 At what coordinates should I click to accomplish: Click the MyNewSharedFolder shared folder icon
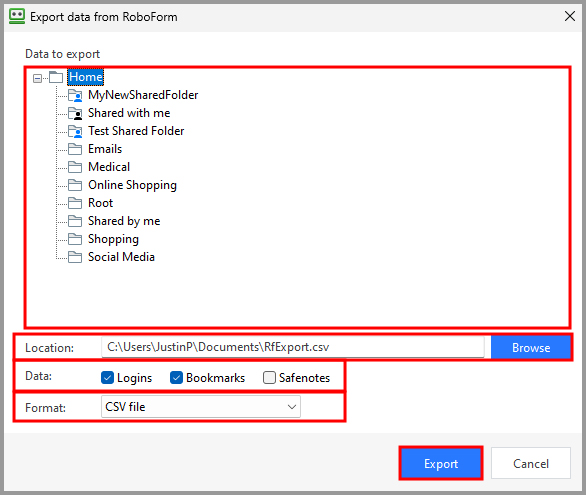pos(75,95)
